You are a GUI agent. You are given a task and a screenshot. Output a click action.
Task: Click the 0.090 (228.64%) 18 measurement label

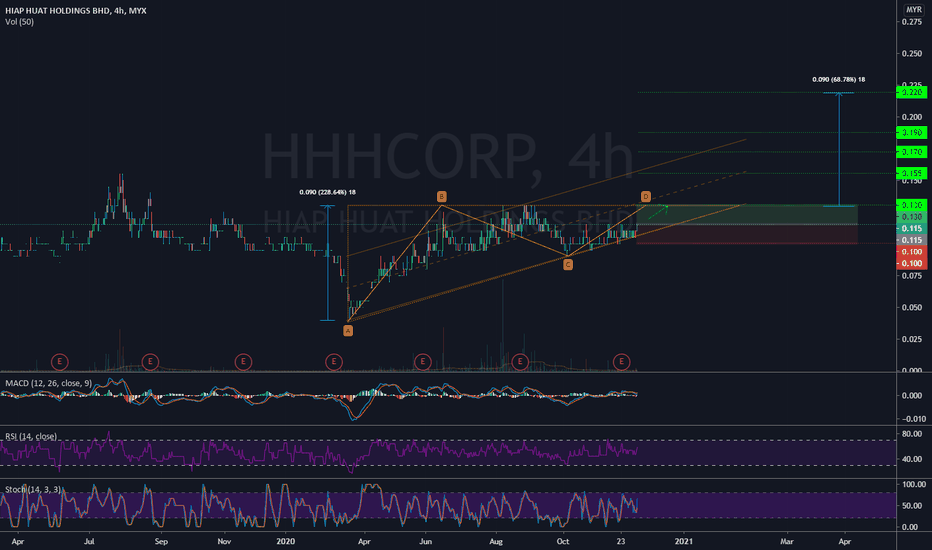click(x=328, y=192)
